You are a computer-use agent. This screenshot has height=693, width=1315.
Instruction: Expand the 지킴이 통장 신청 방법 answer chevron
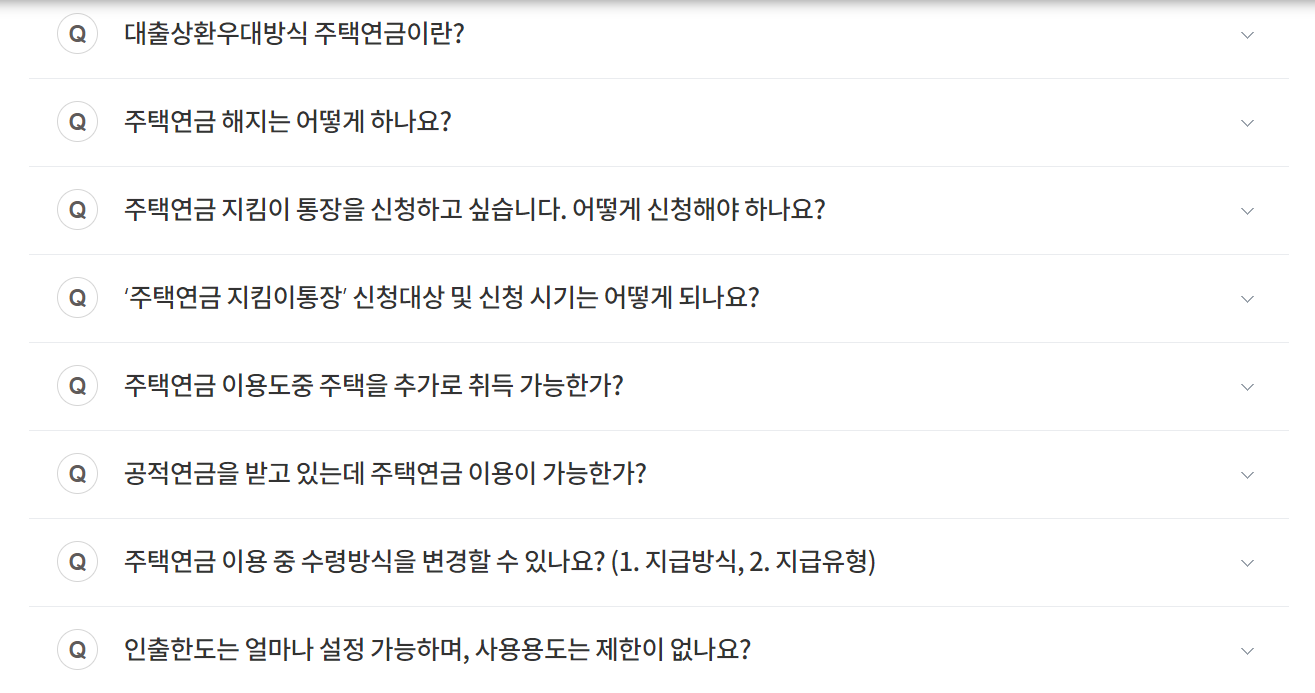pos(1246,210)
